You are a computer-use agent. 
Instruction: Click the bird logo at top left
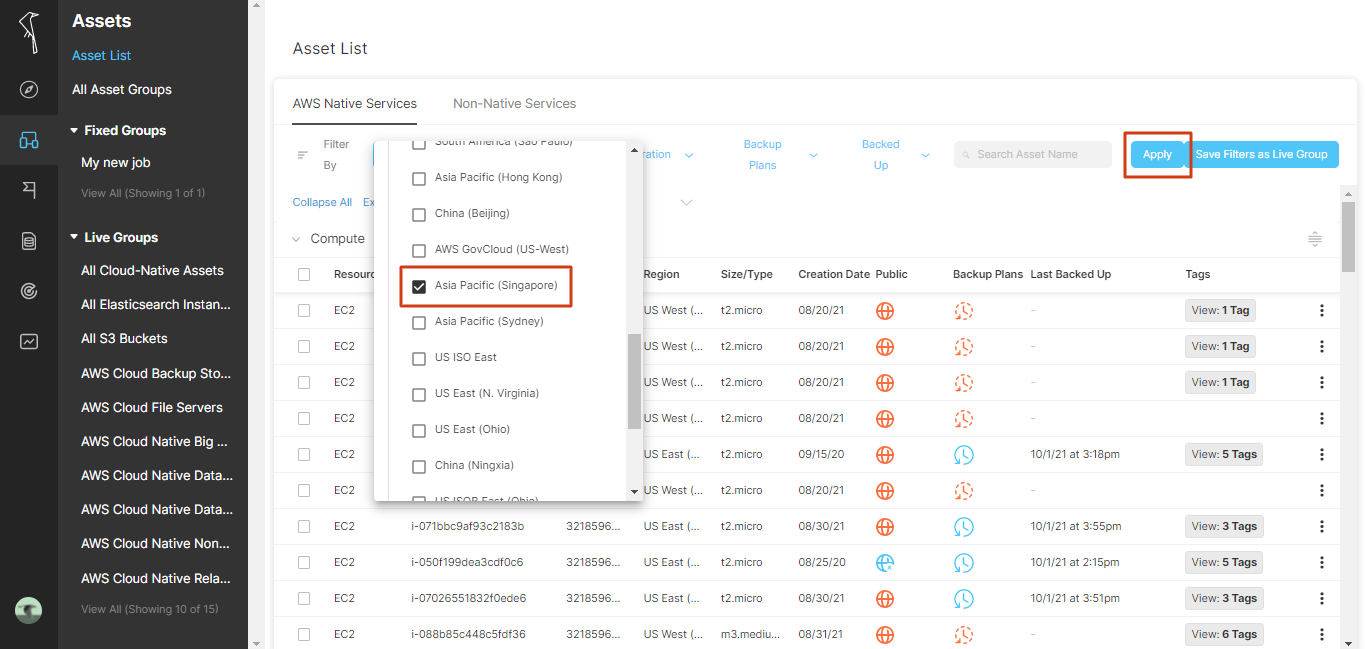click(30, 33)
